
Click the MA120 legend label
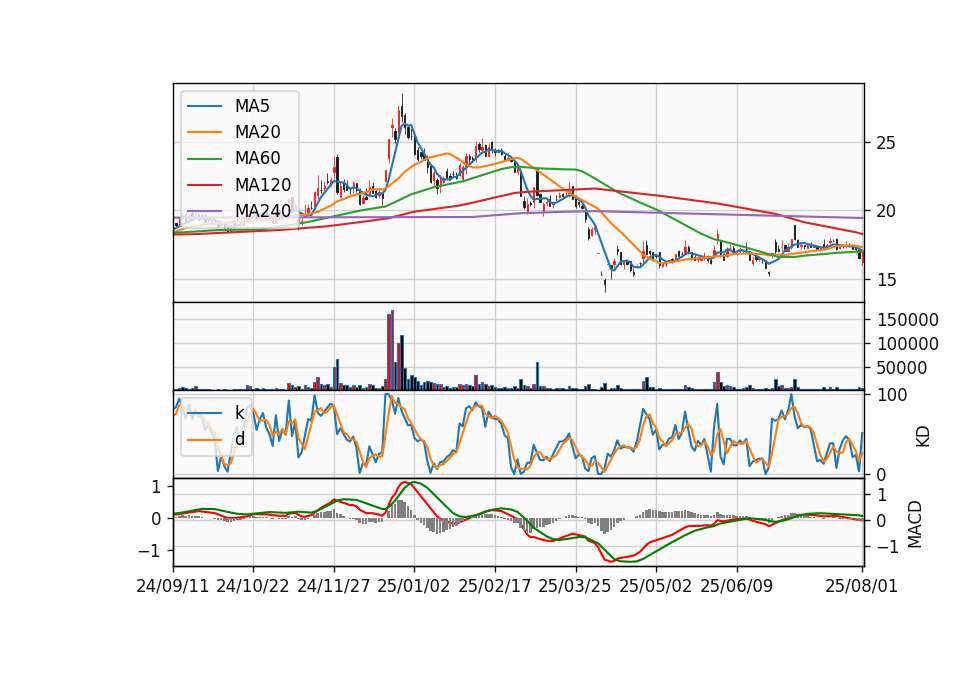(x=263, y=184)
